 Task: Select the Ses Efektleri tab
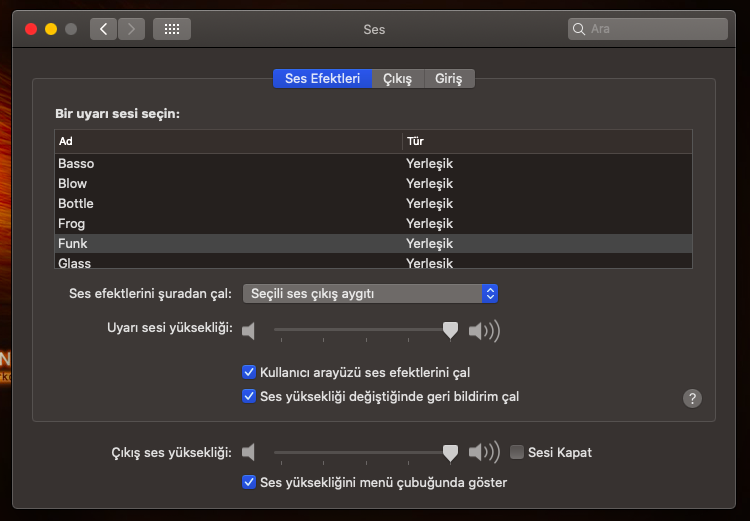coord(322,78)
